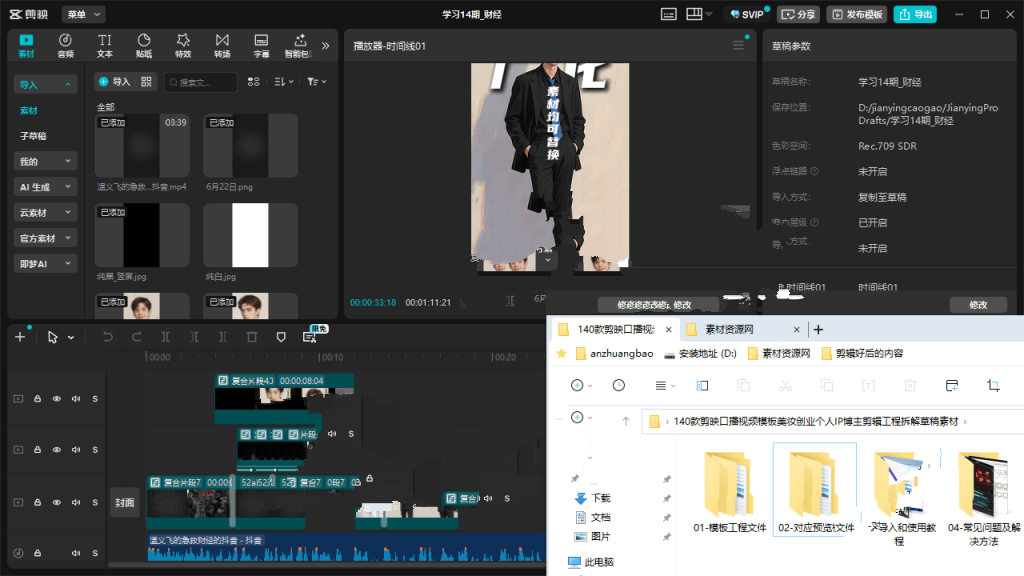Expand the AI 生成 sidebar section

[45, 187]
